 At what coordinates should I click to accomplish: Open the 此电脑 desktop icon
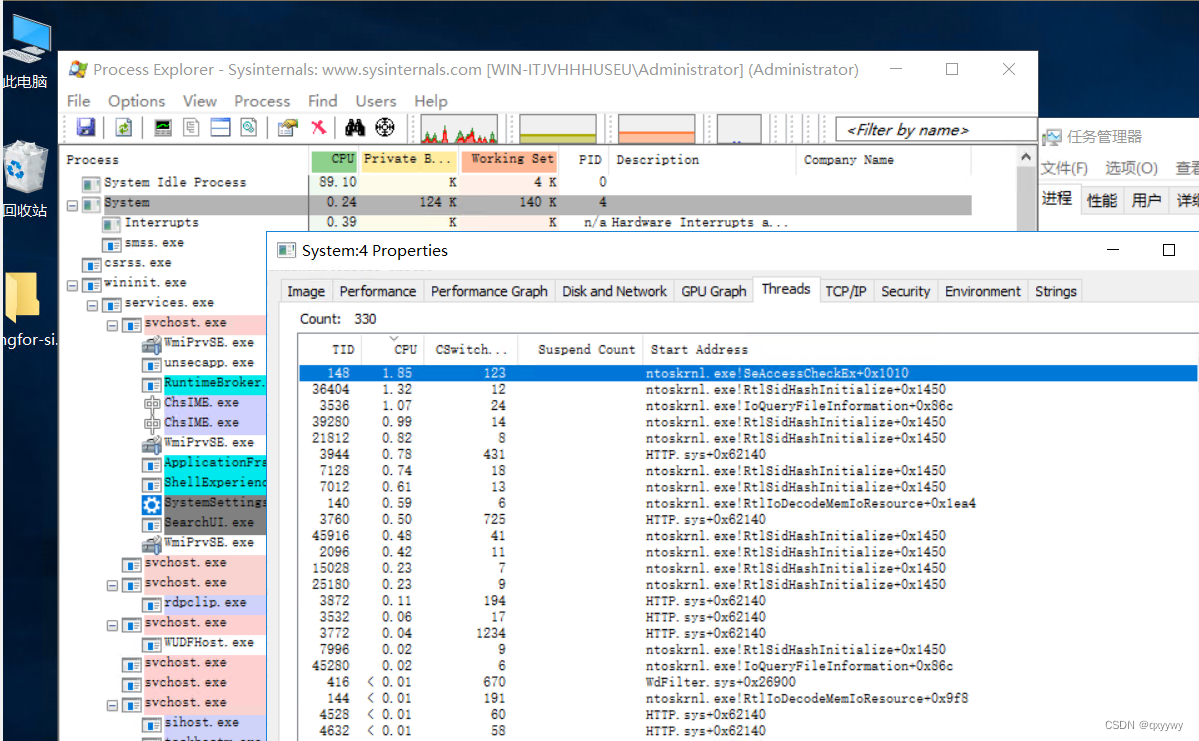coord(26,54)
